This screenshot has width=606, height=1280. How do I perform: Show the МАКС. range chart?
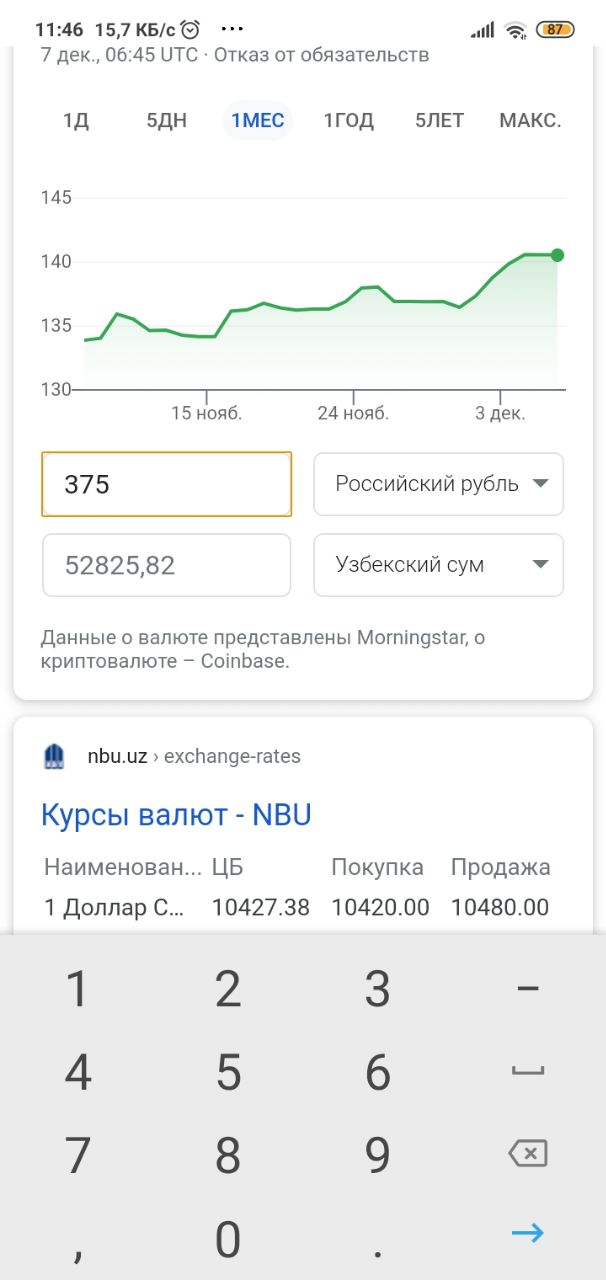tap(530, 121)
